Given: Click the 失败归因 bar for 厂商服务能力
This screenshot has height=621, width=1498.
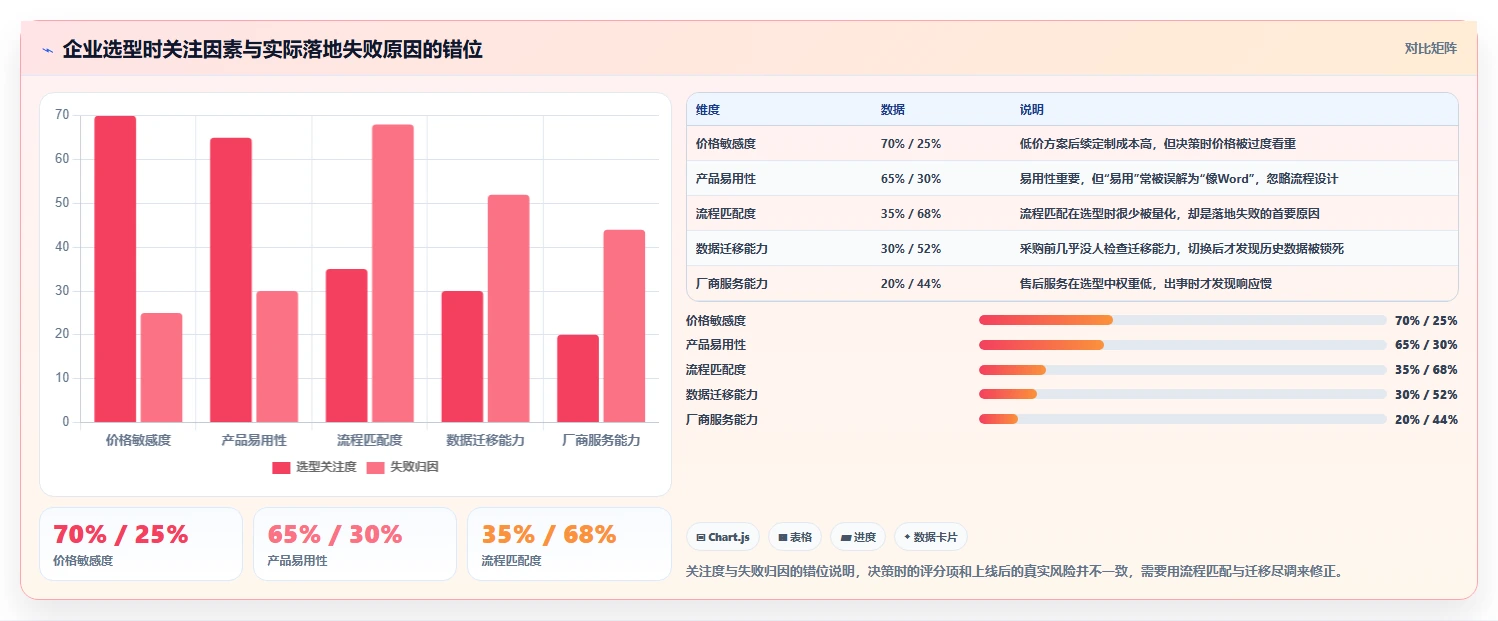Looking at the screenshot, I should pyautogui.click(x=624, y=326).
